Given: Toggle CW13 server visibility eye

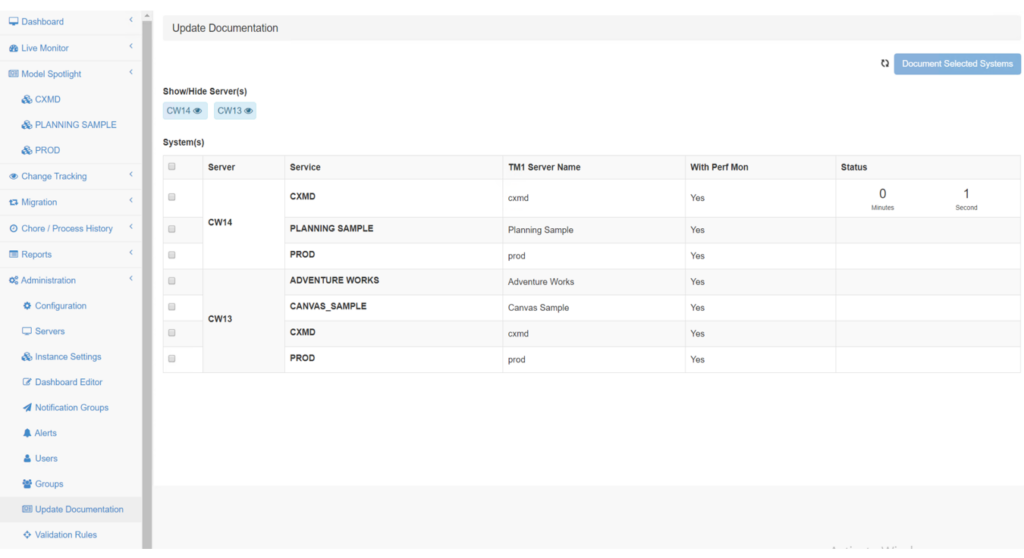Looking at the screenshot, I should [249, 111].
